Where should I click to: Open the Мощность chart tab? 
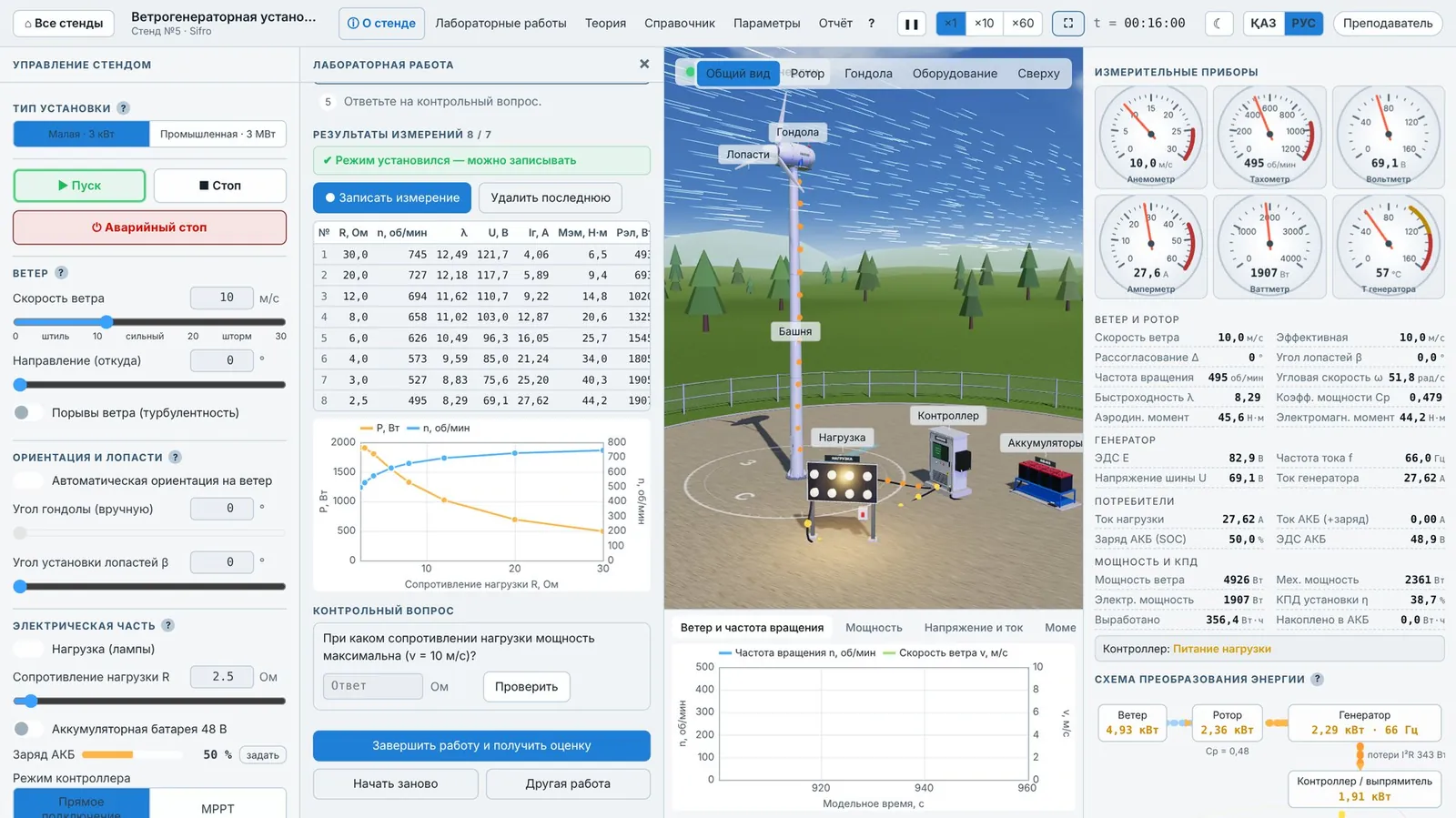point(874,628)
